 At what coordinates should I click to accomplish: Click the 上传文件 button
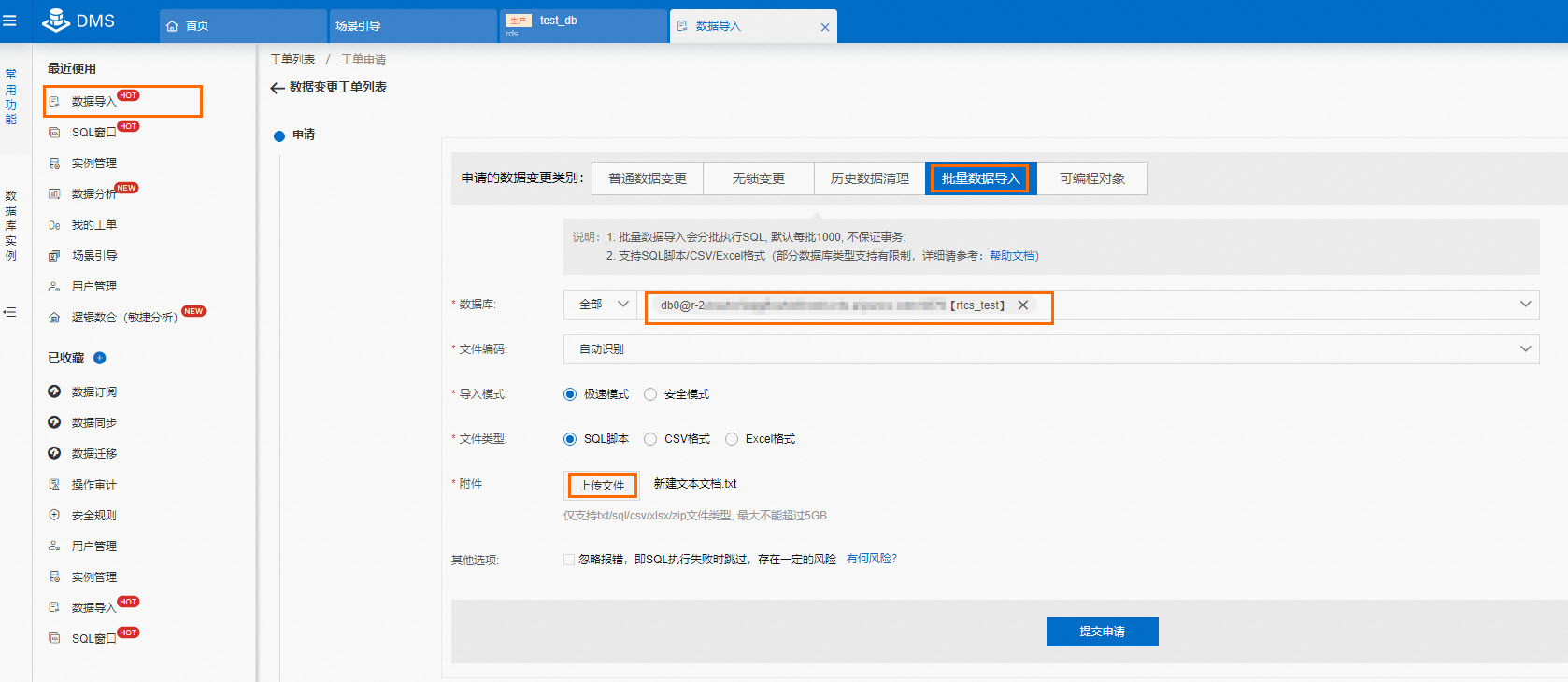pyautogui.click(x=602, y=485)
